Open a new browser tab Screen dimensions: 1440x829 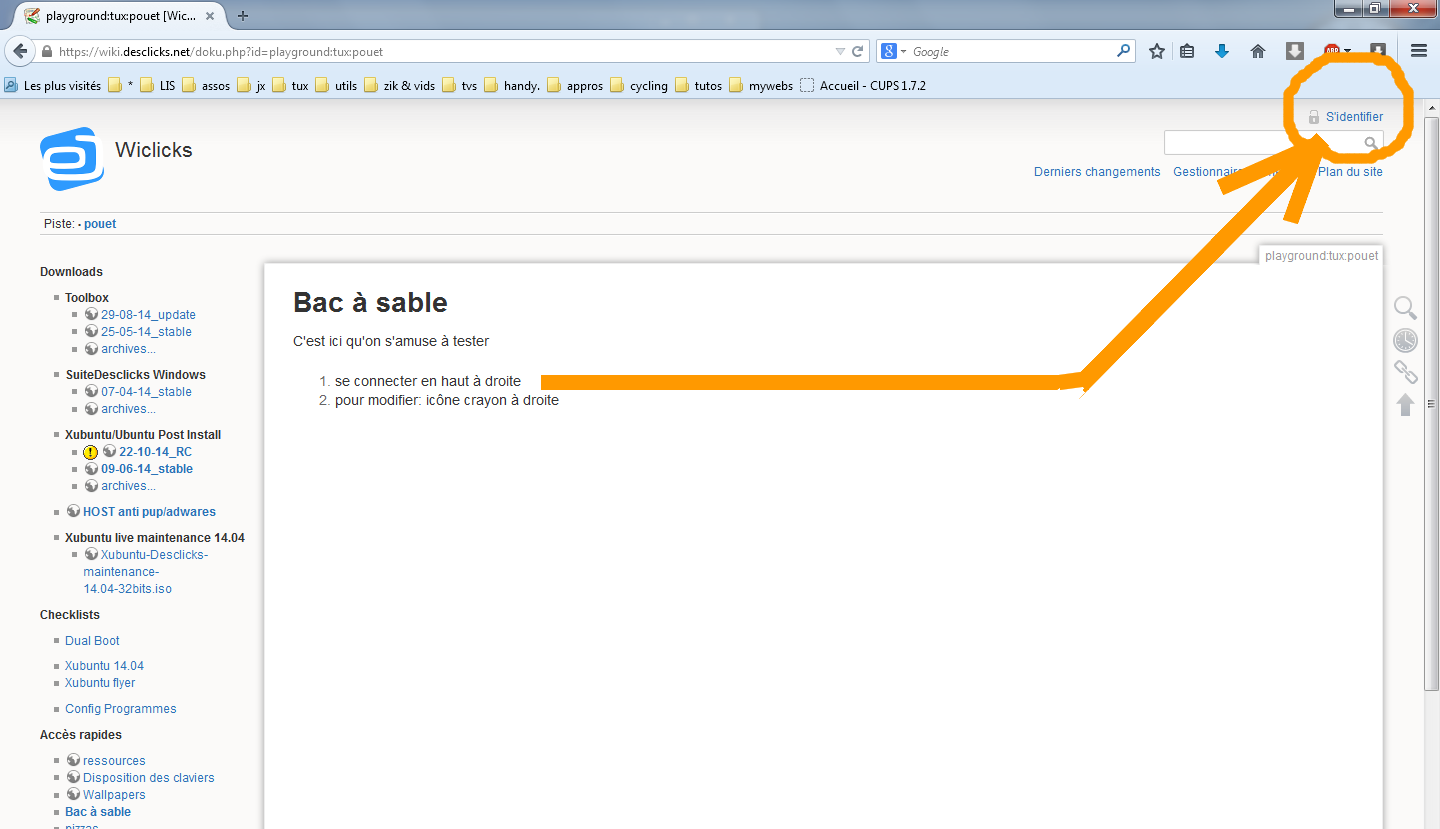(x=243, y=15)
